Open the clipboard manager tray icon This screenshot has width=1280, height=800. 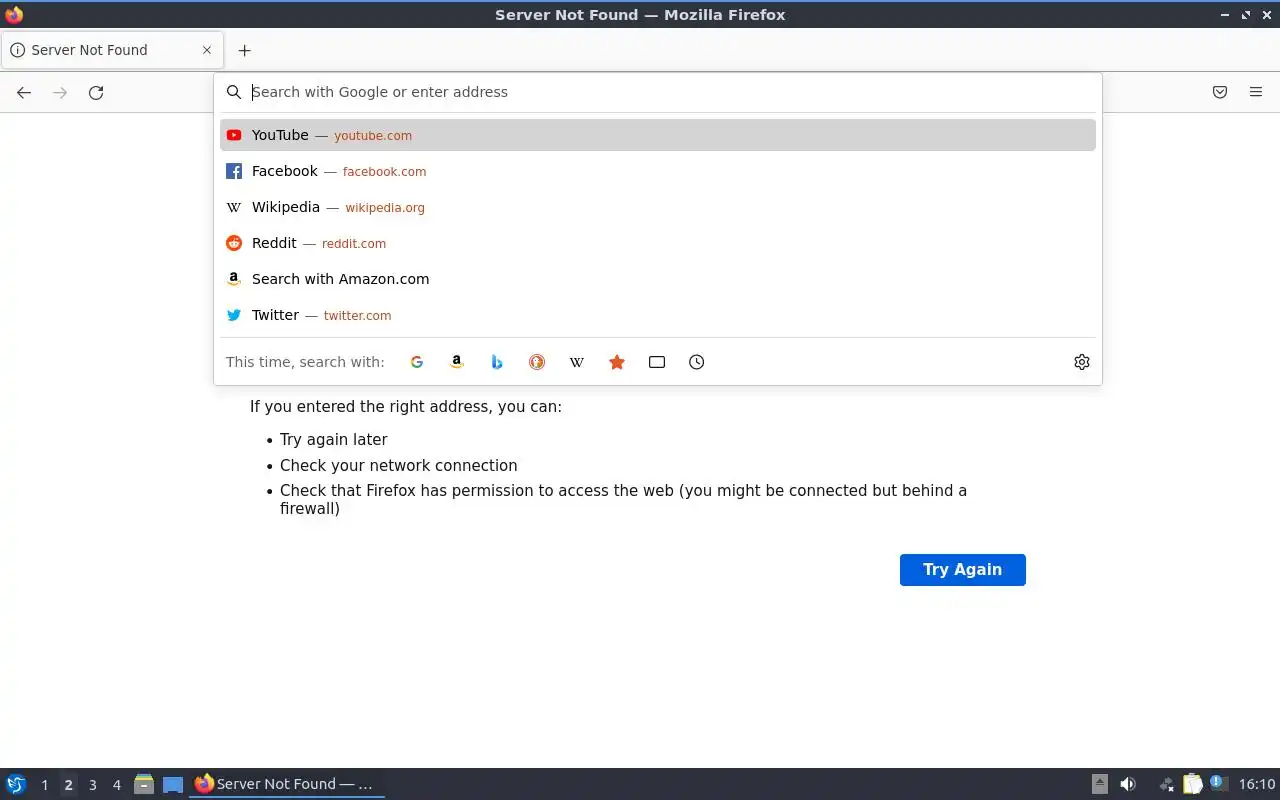pyautogui.click(x=1193, y=784)
